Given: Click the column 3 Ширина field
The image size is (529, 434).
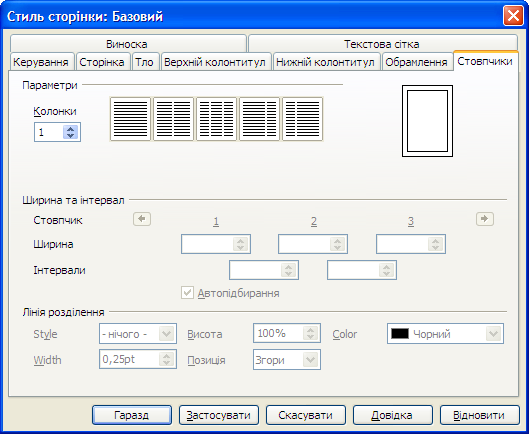Looking at the screenshot, I should [x=411, y=244].
